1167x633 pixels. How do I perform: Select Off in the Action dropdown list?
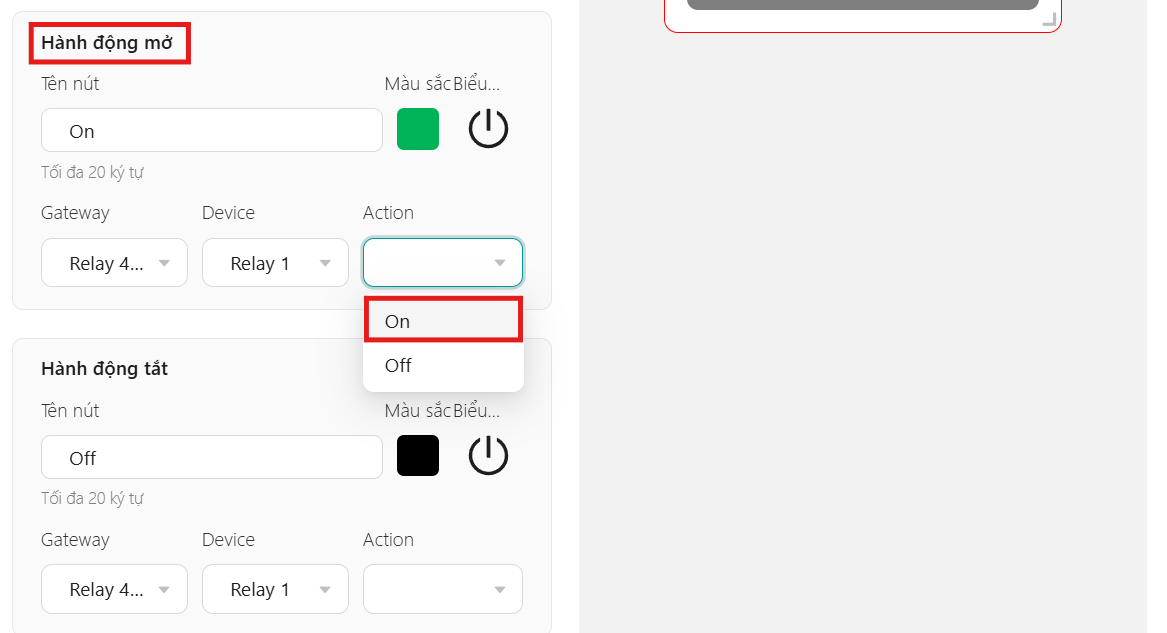[x=444, y=365]
